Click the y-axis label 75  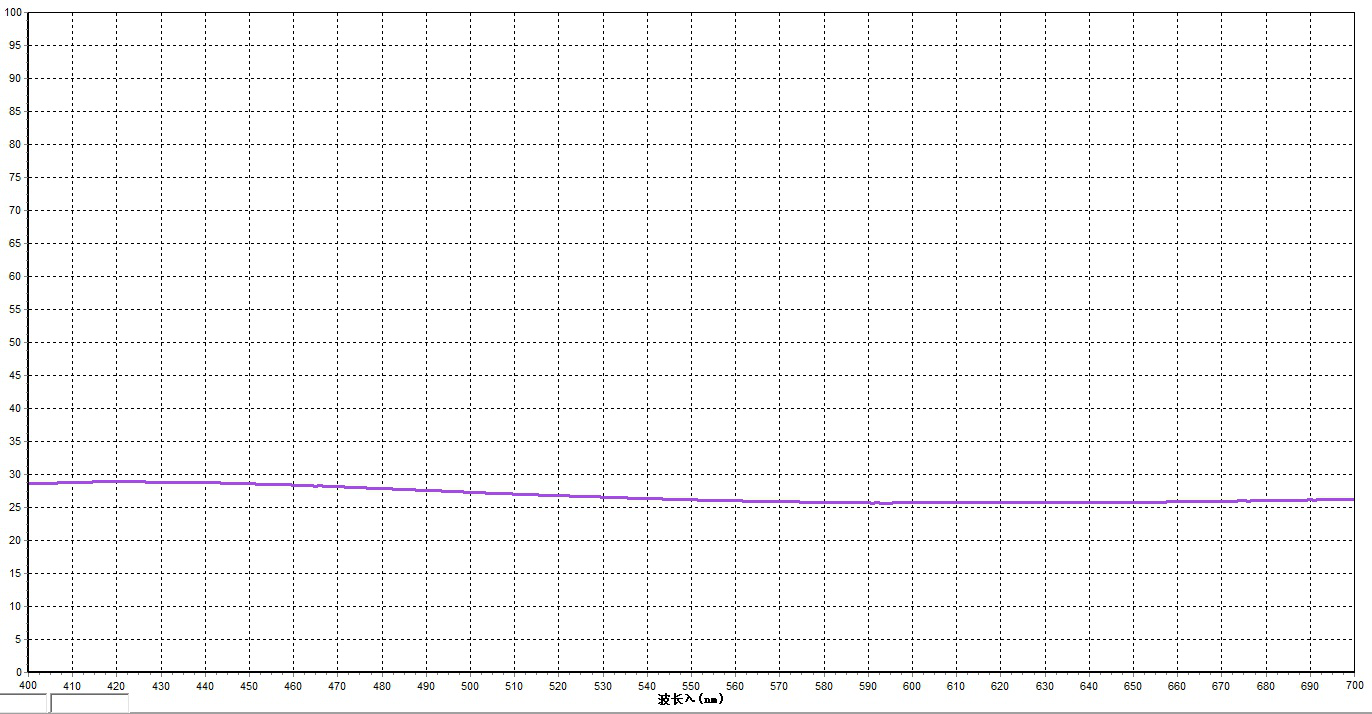(16, 177)
